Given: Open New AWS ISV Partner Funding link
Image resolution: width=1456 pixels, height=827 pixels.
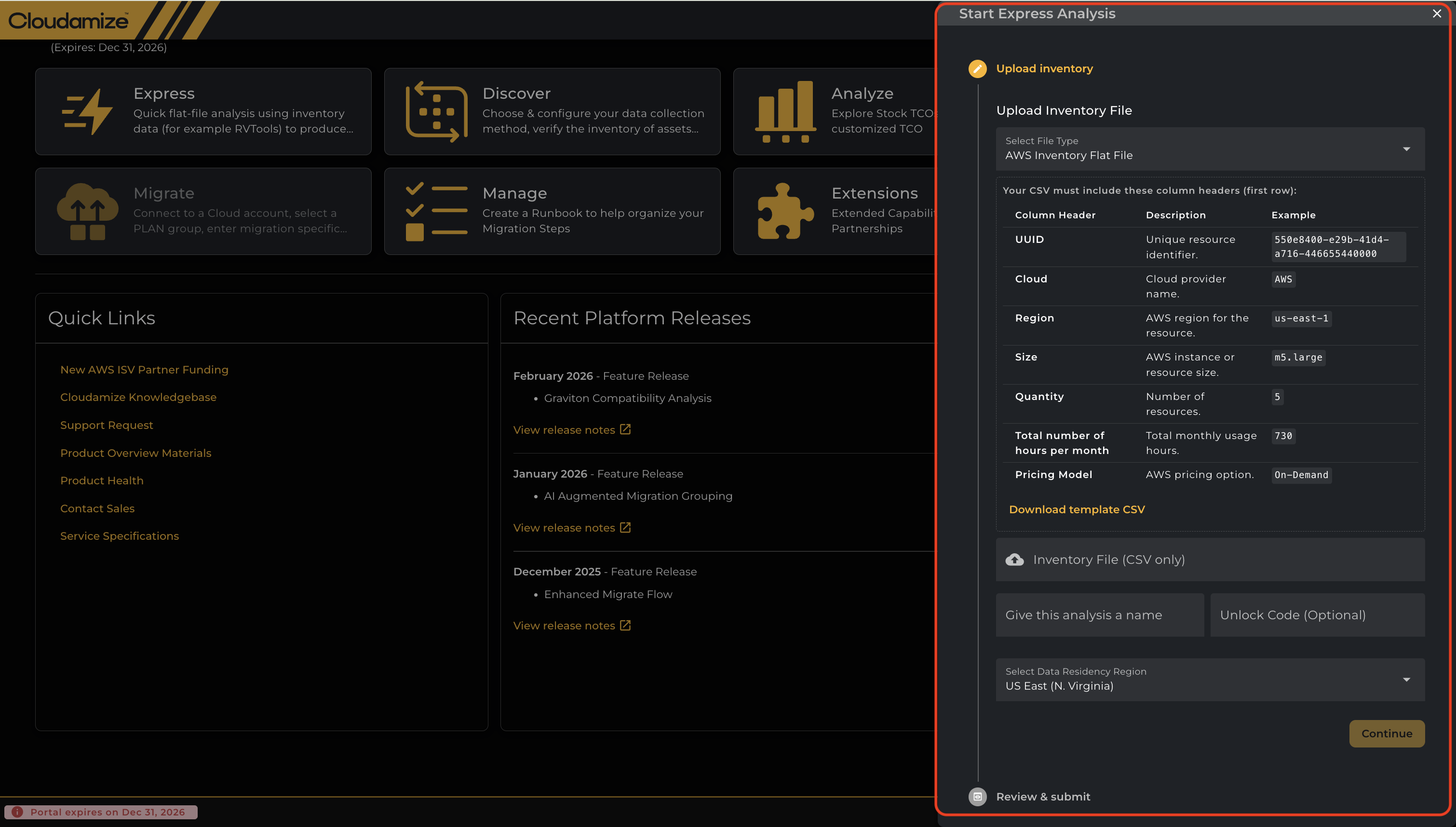Looking at the screenshot, I should (x=144, y=370).
